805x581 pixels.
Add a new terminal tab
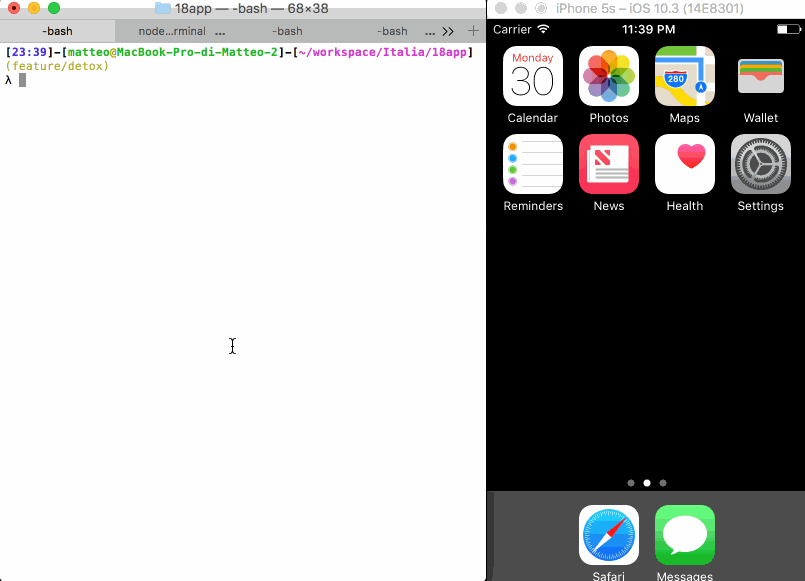coord(473,31)
